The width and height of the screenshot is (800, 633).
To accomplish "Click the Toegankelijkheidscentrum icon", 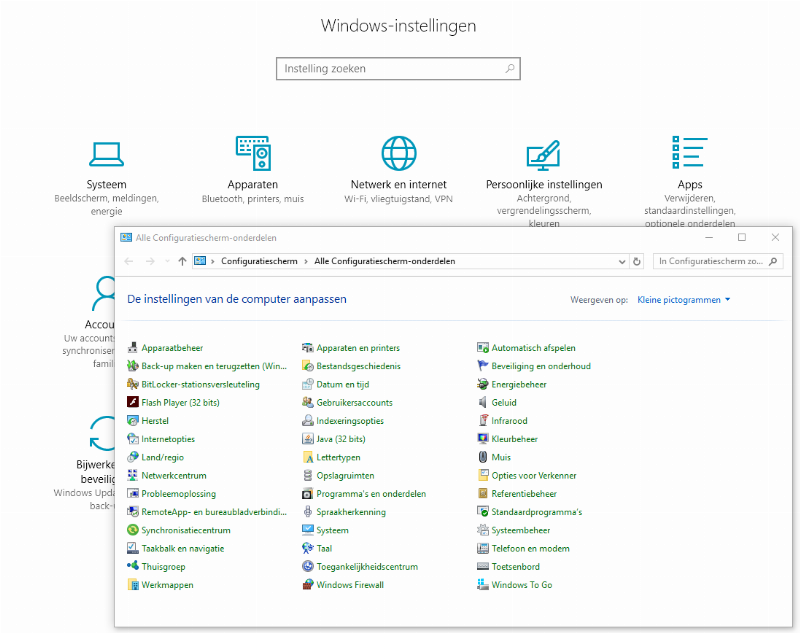I will (x=308, y=566).
